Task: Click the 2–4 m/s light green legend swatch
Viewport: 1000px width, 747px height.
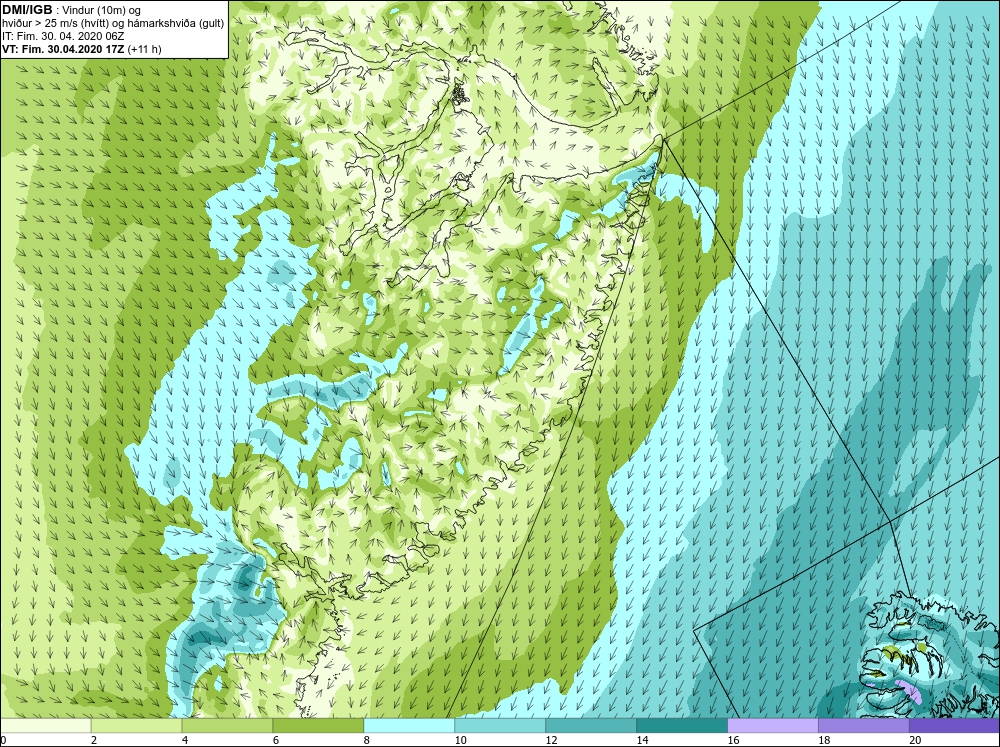Action: click(x=136, y=726)
